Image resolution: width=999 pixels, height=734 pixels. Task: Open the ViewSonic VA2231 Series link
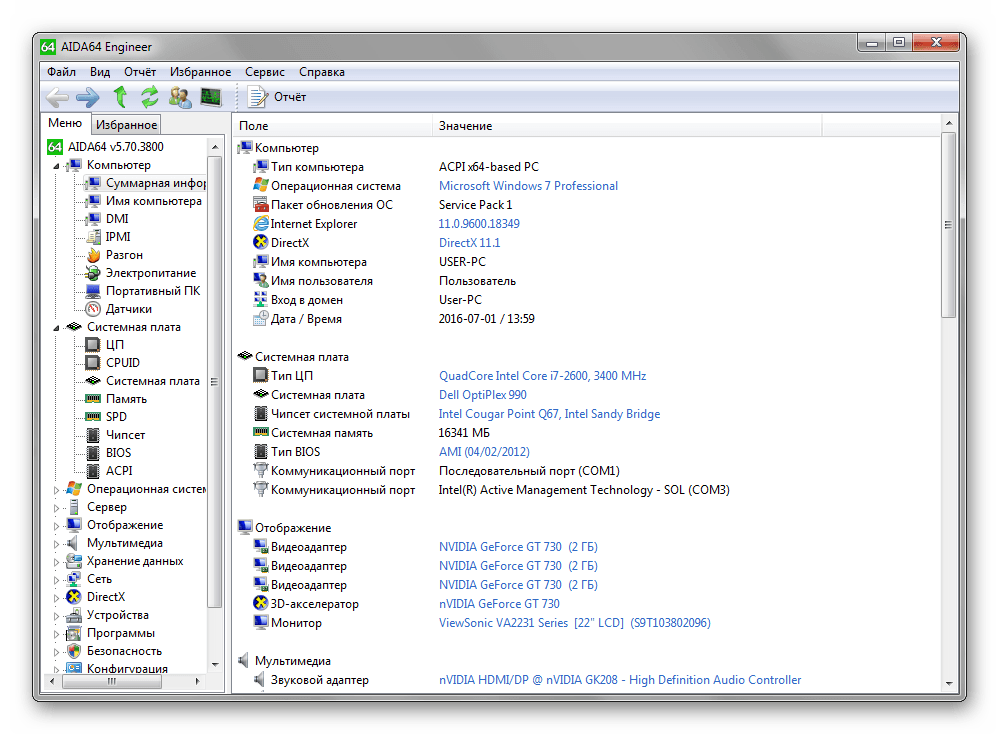point(575,623)
